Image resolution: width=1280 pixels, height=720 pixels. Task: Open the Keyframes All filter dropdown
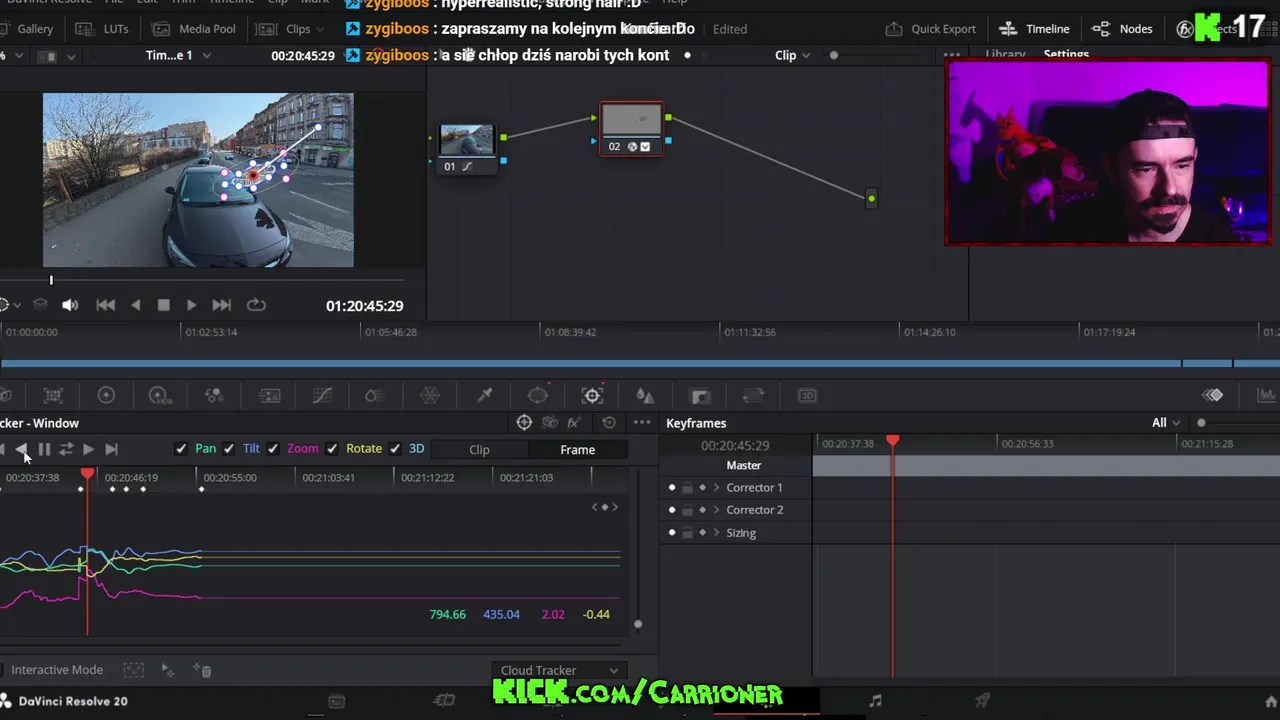pyautogui.click(x=1165, y=423)
